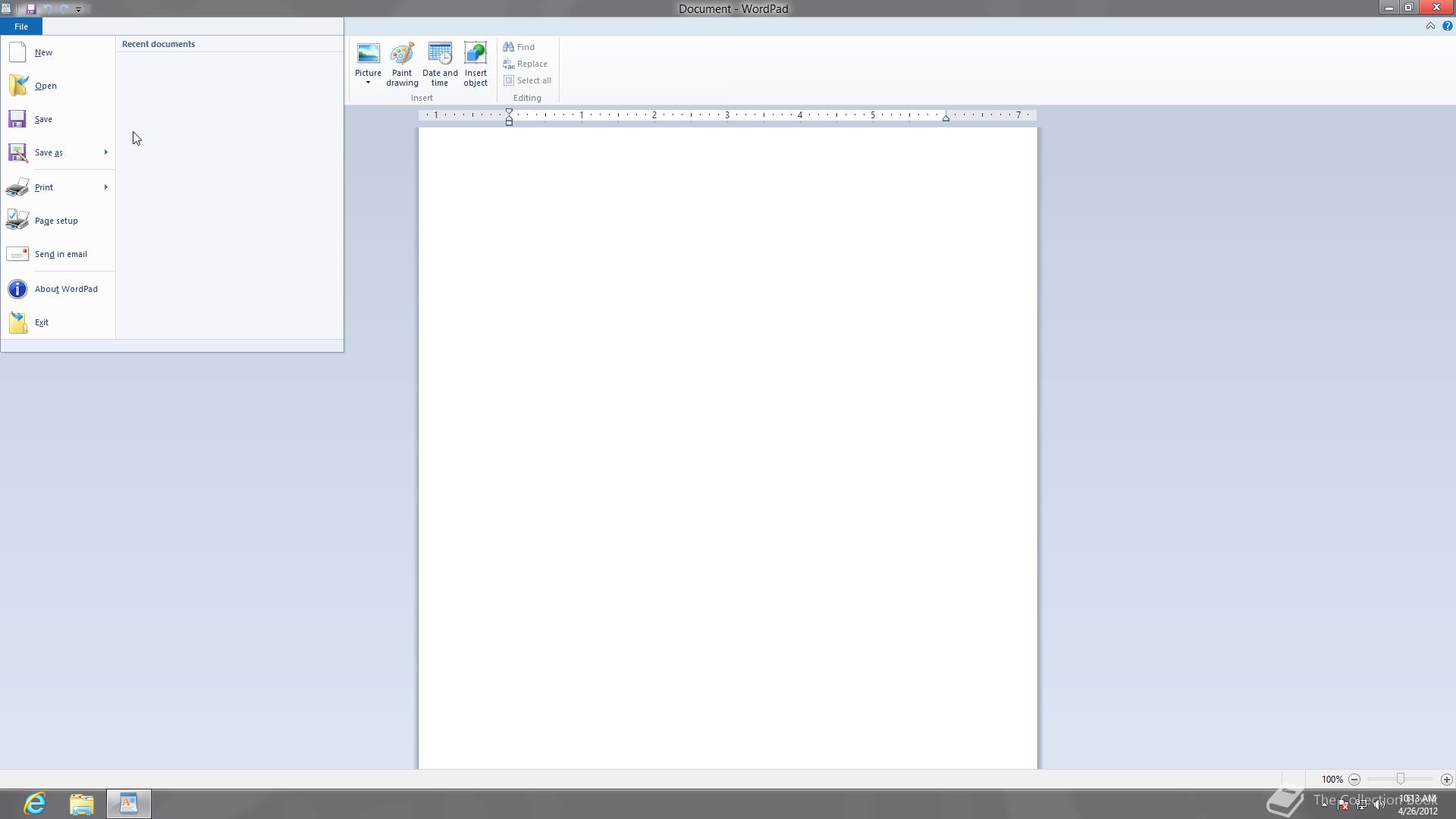This screenshot has height=819, width=1456.
Task: Click Replace in the Editing group
Action: tap(526, 64)
